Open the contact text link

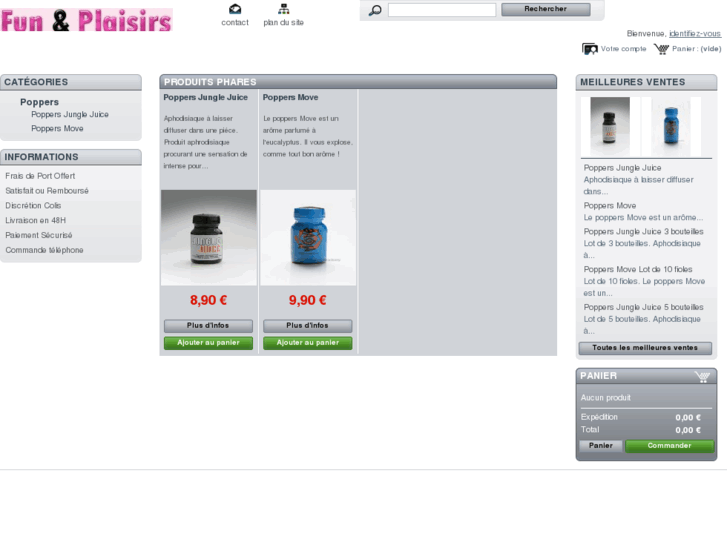[235, 22]
